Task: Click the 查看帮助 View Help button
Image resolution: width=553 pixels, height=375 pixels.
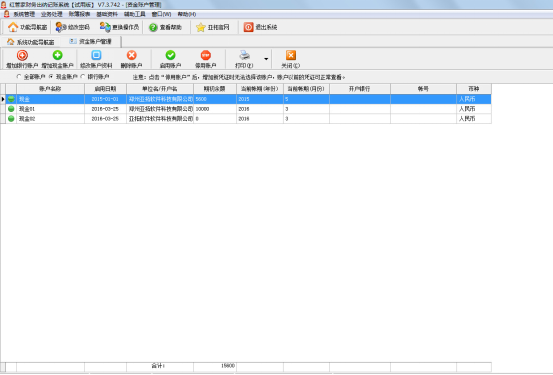Action: tap(165, 27)
